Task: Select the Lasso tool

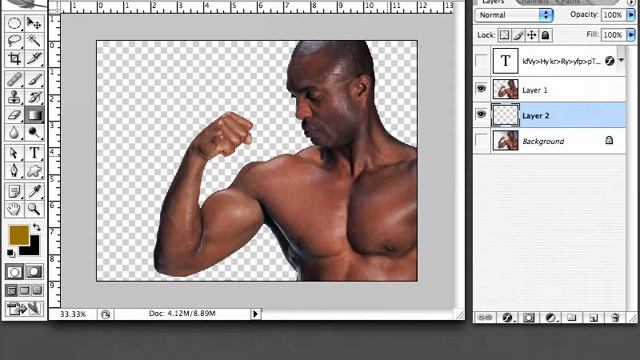Action: tap(14, 41)
